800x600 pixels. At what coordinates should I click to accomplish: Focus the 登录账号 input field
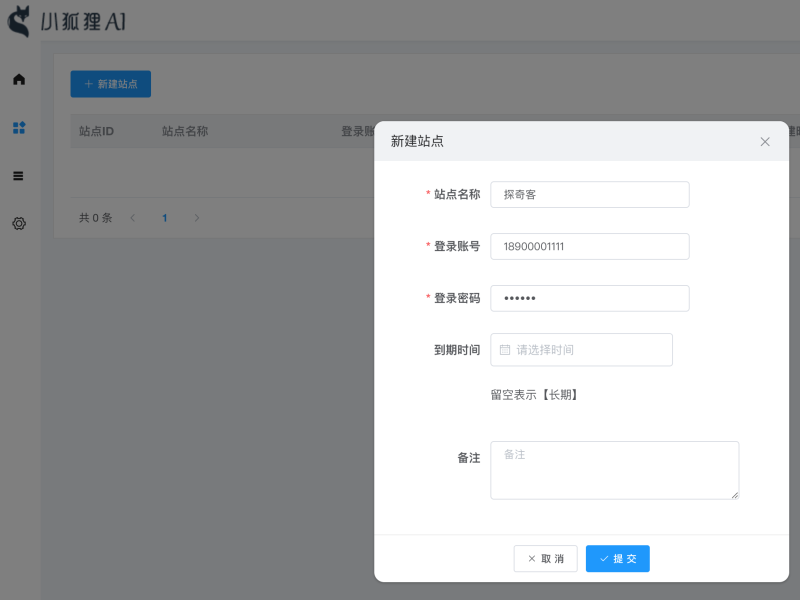(590, 246)
